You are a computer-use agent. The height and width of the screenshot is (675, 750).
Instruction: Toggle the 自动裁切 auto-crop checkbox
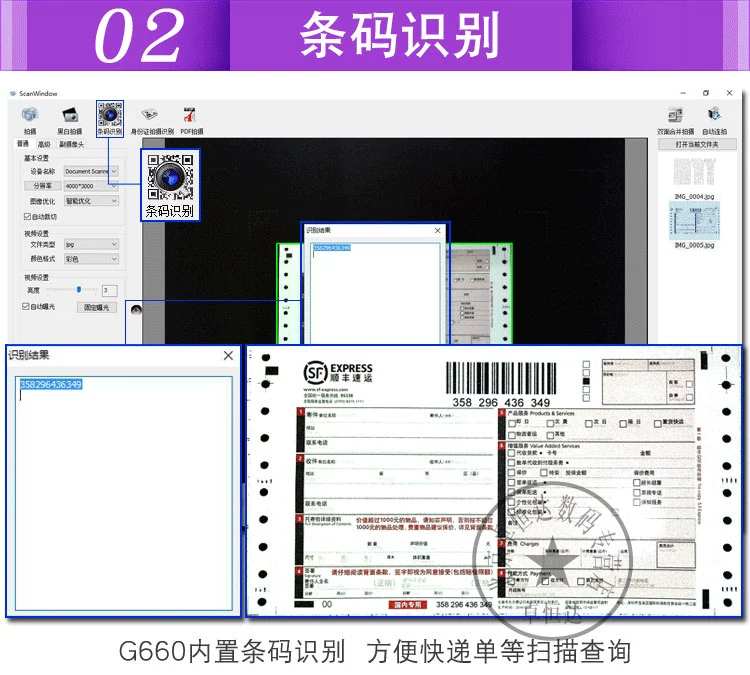27,217
